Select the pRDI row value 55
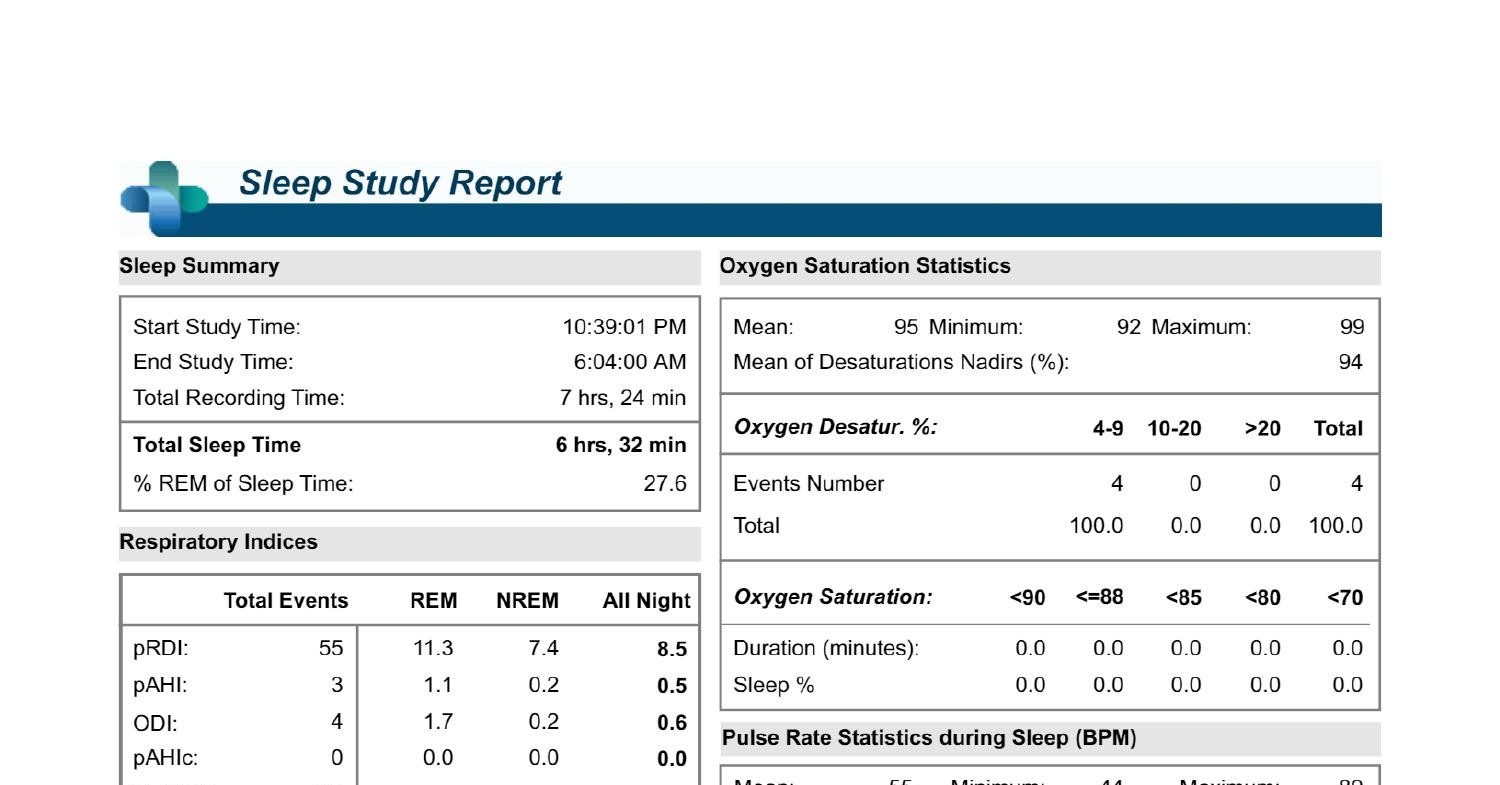This screenshot has height=785, width=1500. coord(330,648)
